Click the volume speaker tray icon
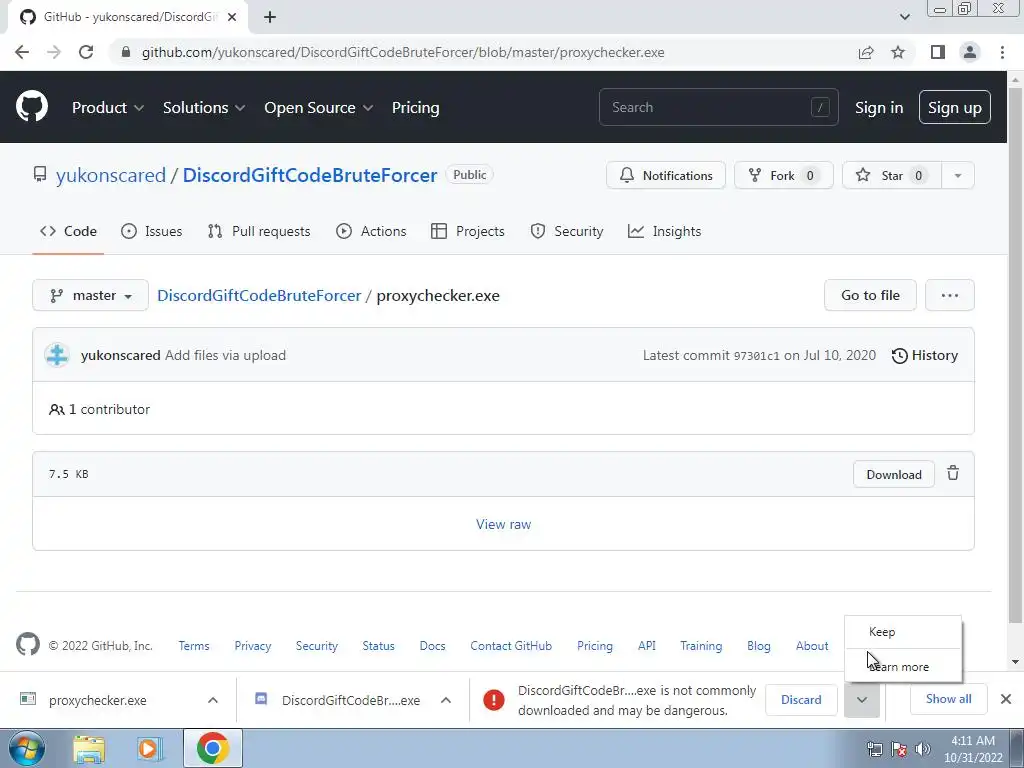1024x768 pixels. tap(923, 749)
